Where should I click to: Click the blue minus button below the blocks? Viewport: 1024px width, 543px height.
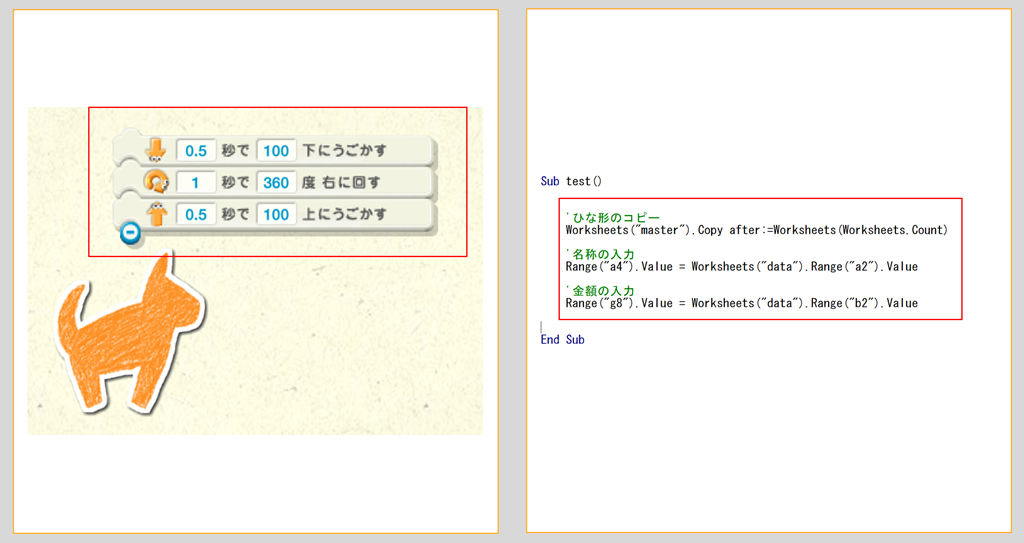[x=131, y=232]
